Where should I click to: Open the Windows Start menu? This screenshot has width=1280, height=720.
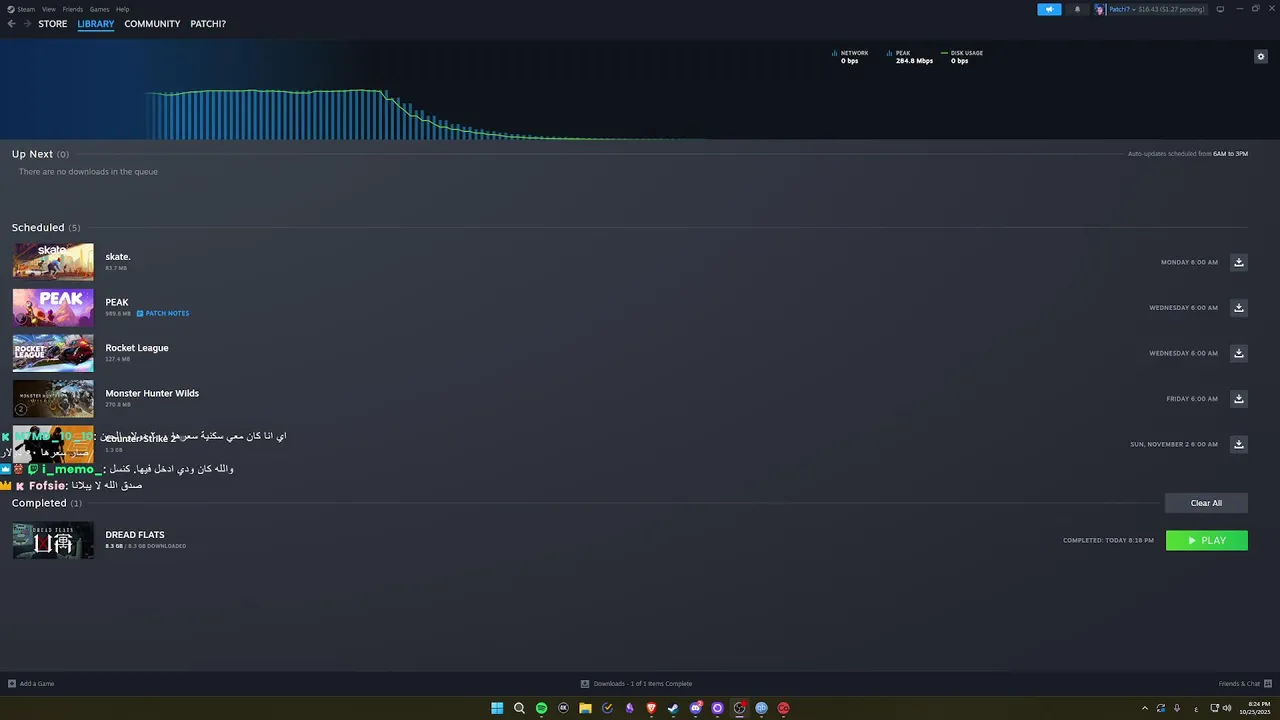tap(497, 708)
